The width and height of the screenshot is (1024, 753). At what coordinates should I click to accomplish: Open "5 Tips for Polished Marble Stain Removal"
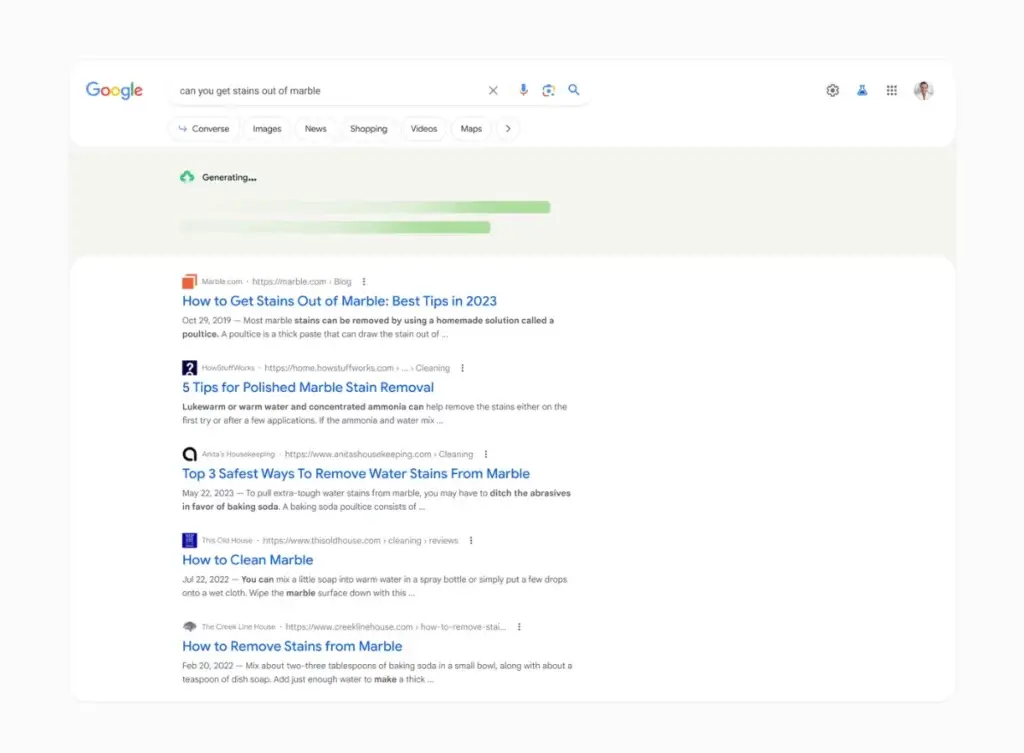pos(308,387)
